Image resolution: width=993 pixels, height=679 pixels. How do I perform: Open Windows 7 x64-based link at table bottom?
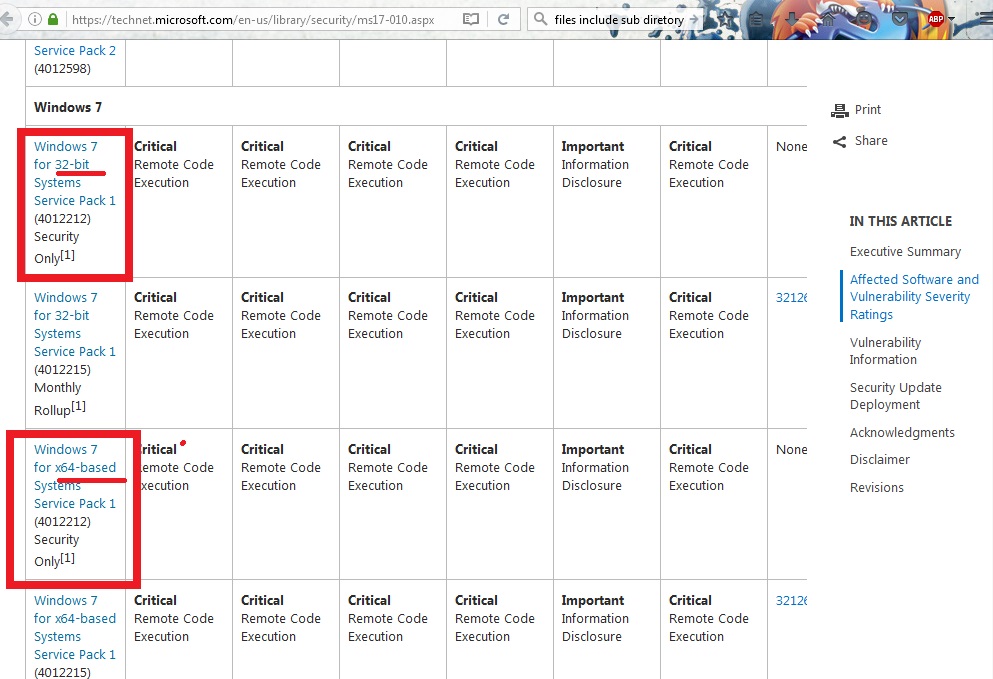point(75,627)
